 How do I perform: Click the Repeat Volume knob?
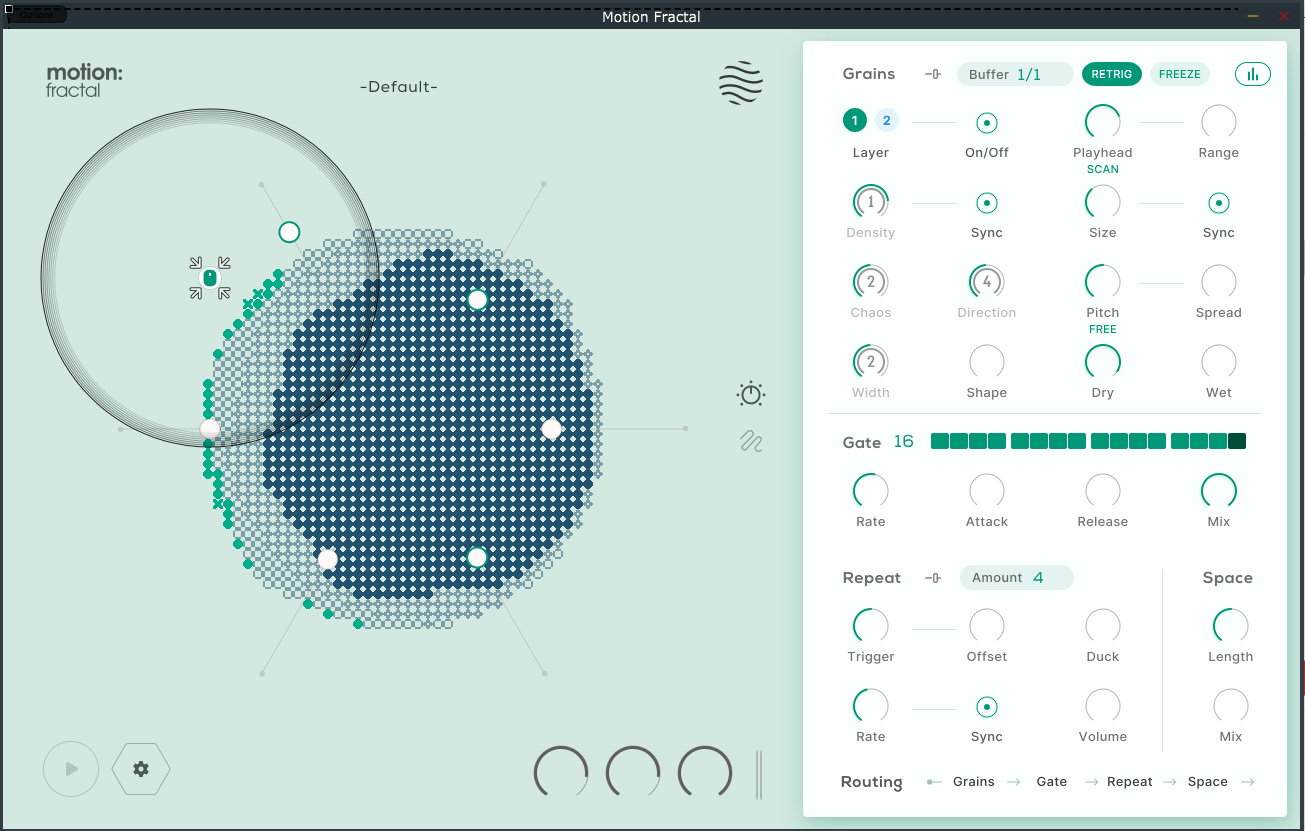(1103, 706)
